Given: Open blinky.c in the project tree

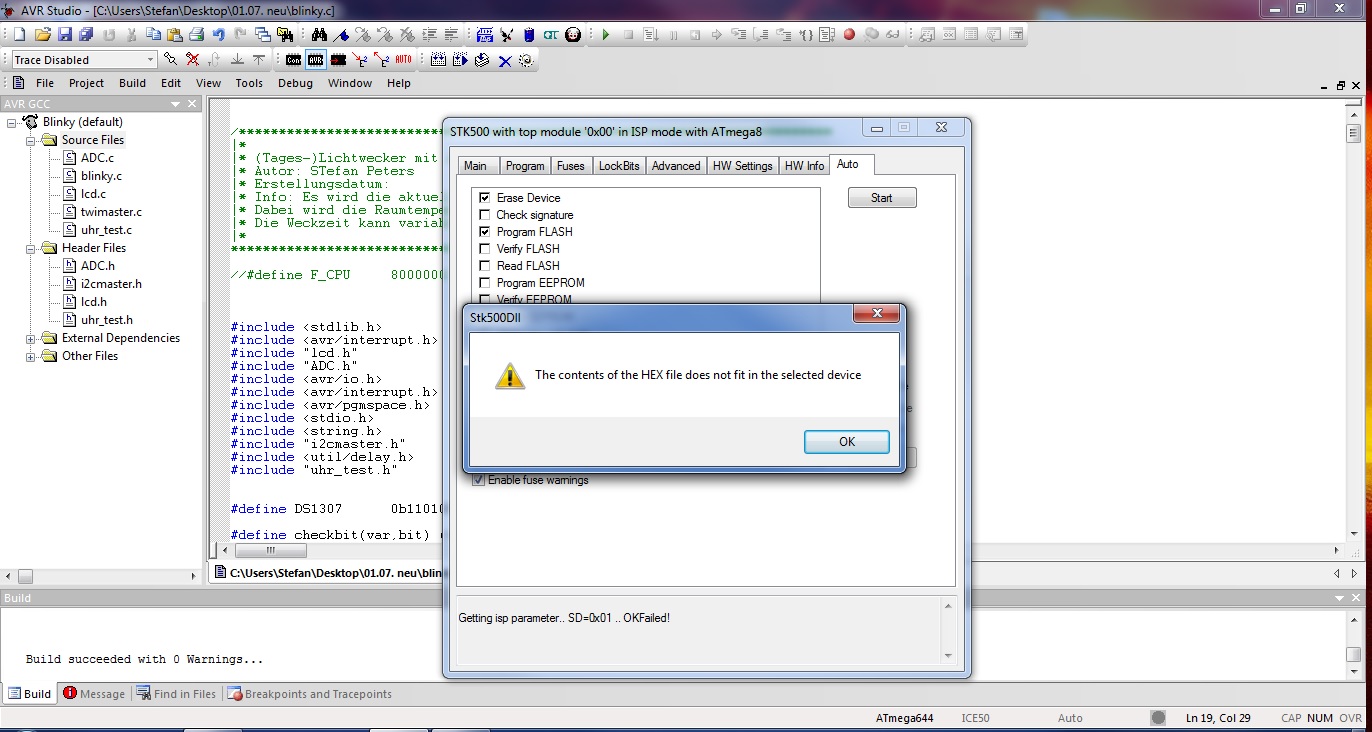Looking at the screenshot, I should point(101,176).
